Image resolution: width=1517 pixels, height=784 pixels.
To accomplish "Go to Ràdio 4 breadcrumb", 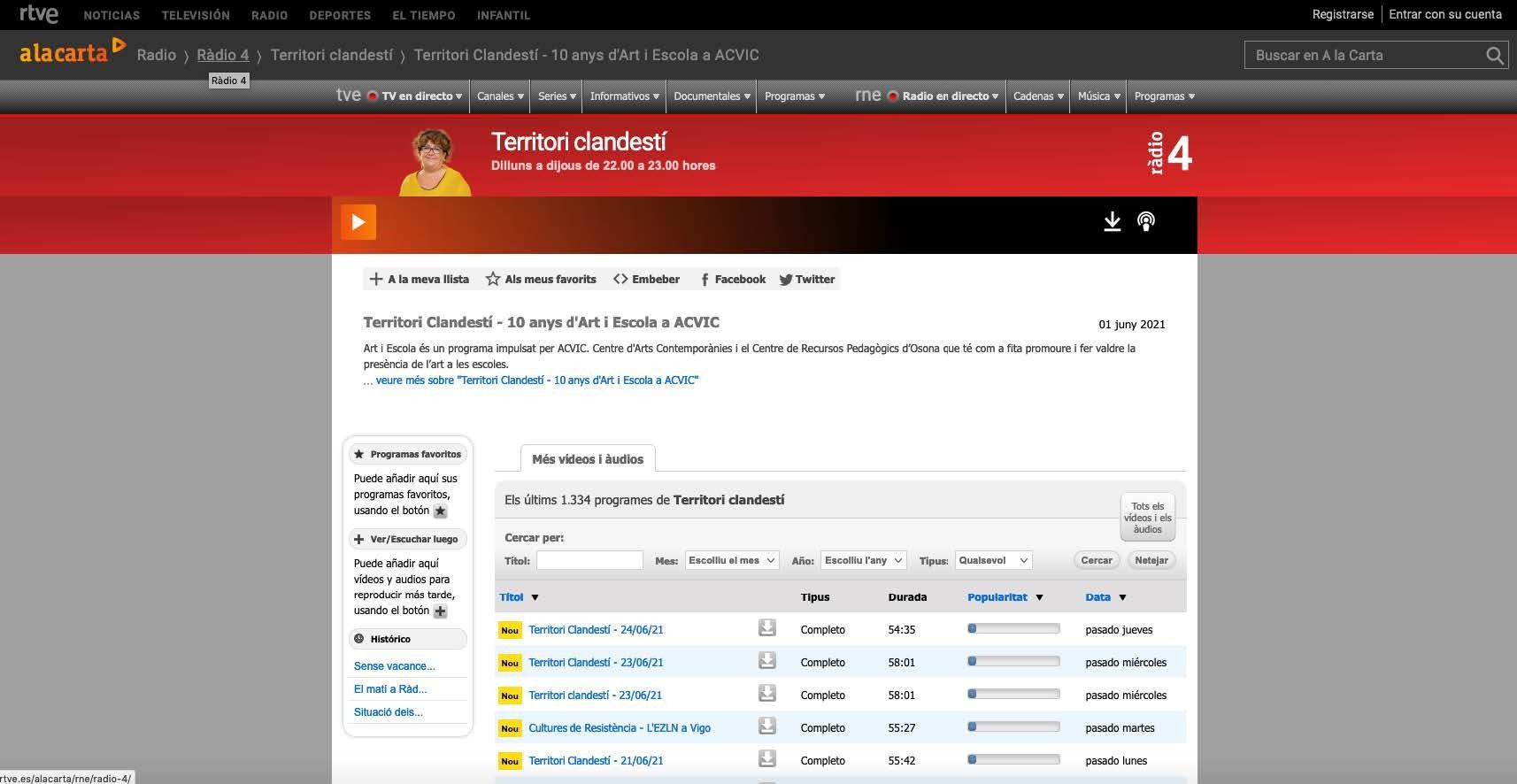I will (223, 55).
